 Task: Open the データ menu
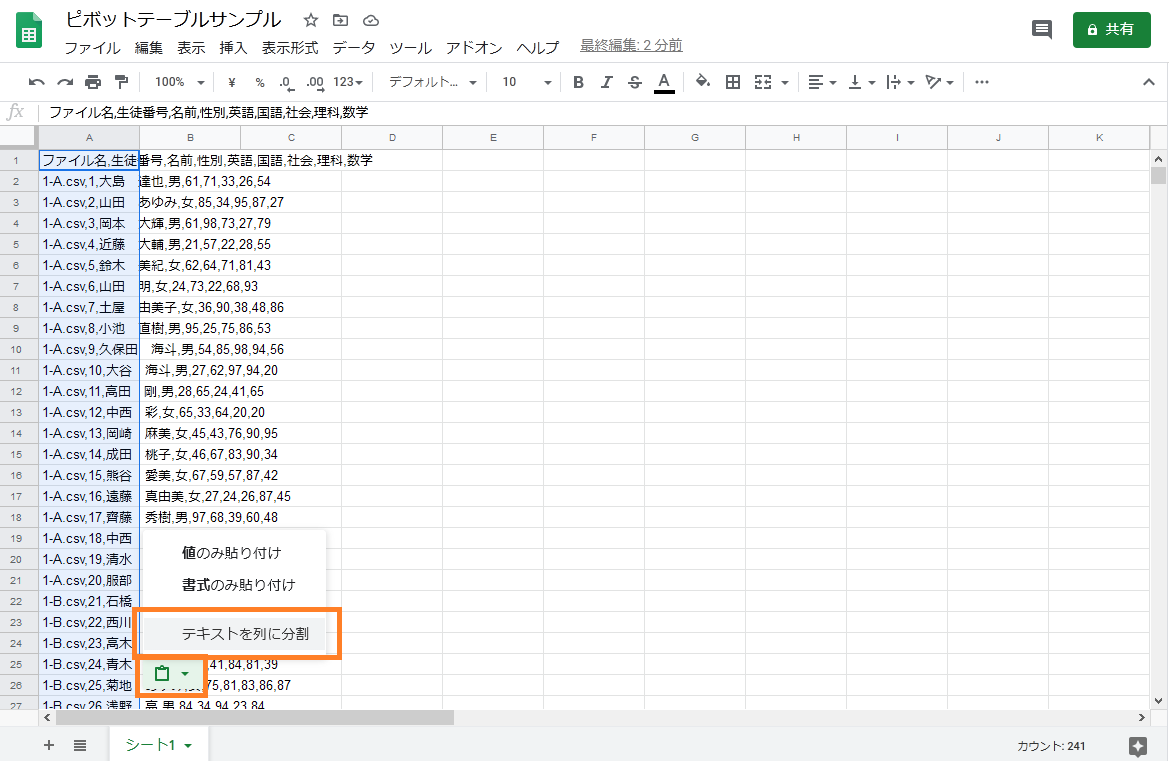tap(354, 48)
